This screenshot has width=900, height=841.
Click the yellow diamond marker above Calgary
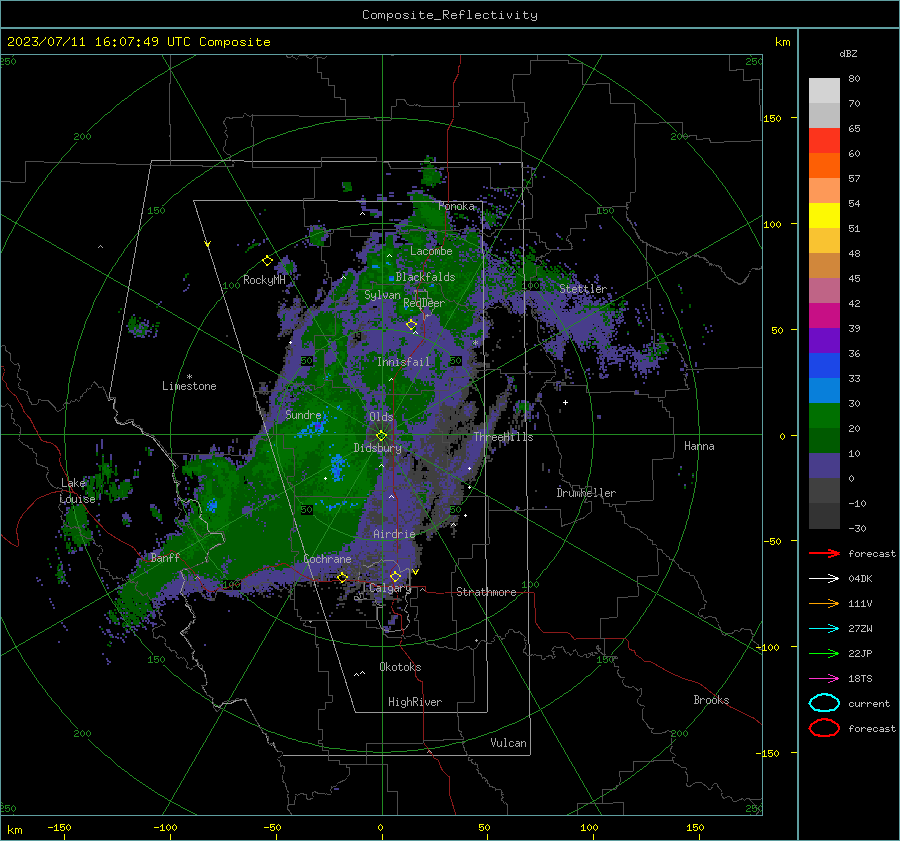395,576
